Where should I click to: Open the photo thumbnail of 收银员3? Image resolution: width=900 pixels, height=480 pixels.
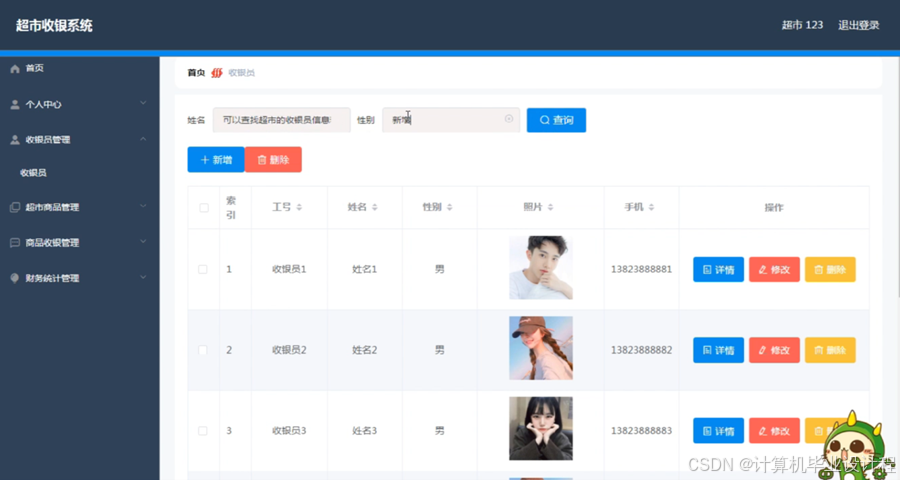[541, 428]
